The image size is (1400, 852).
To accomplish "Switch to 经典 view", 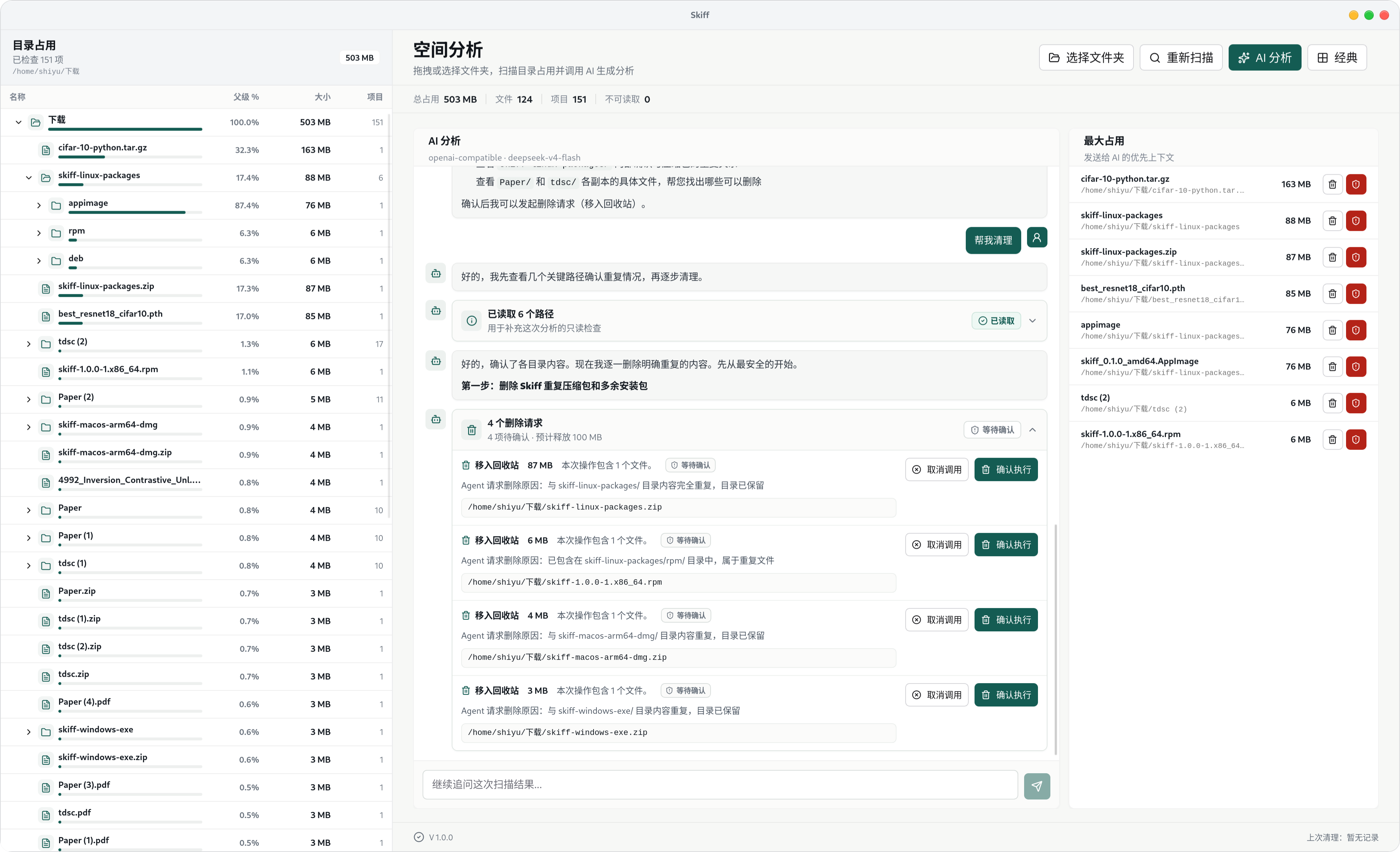I will 1336,57.
